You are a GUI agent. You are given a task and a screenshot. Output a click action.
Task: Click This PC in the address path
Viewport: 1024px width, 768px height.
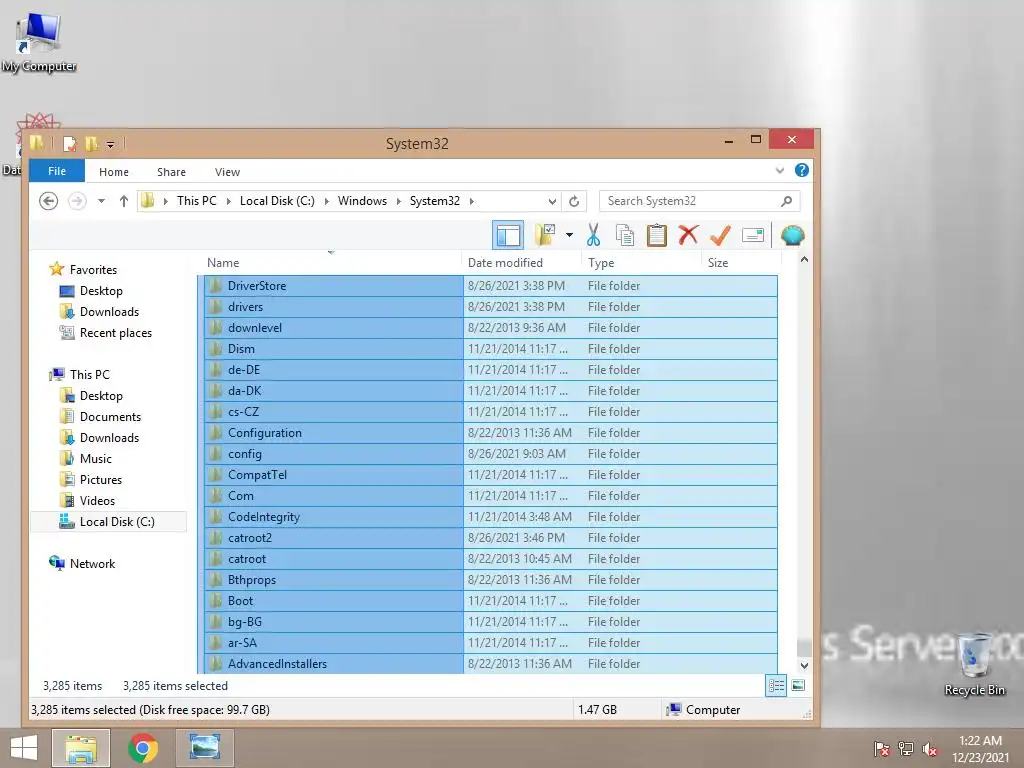[197, 200]
